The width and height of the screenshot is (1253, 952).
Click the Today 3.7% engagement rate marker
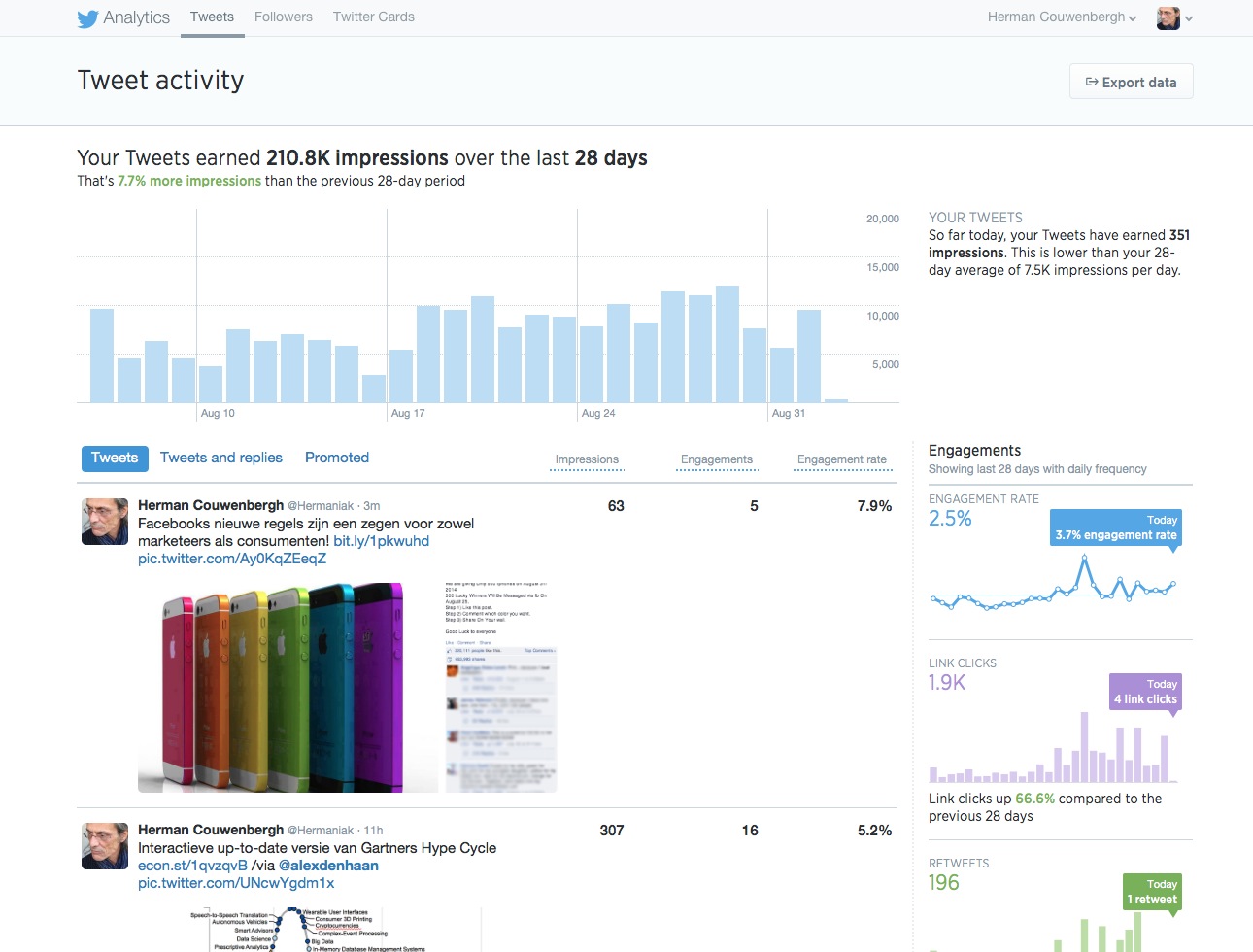pos(1116,527)
